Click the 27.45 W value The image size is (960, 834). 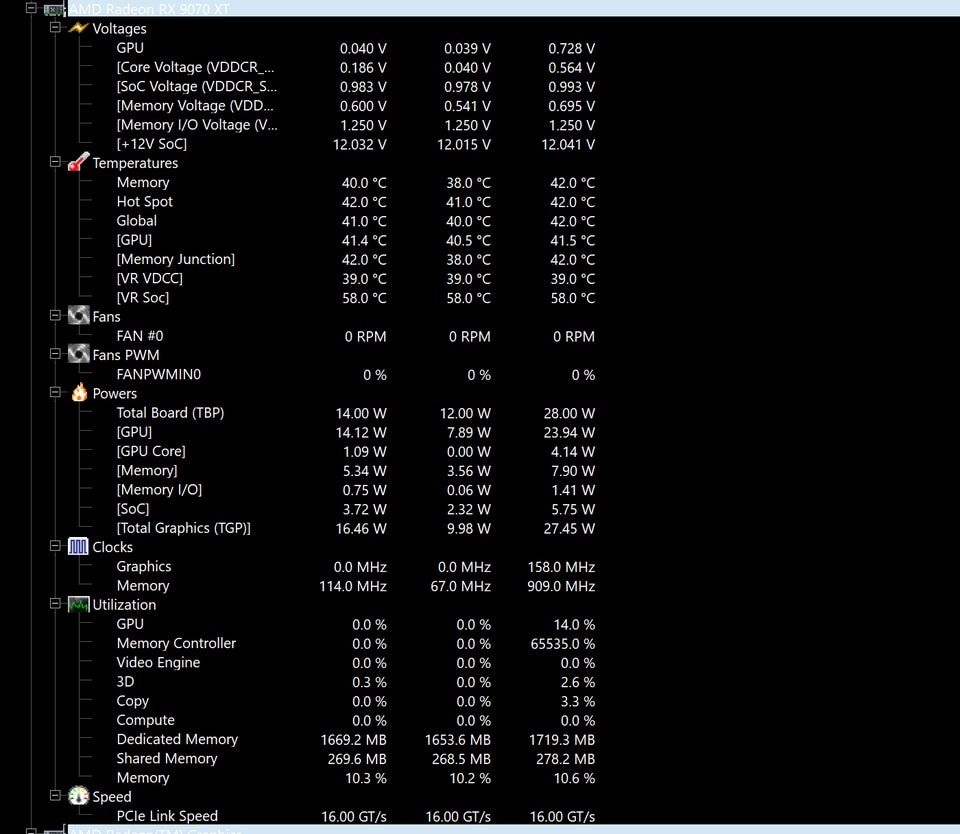pyautogui.click(x=569, y=528)
